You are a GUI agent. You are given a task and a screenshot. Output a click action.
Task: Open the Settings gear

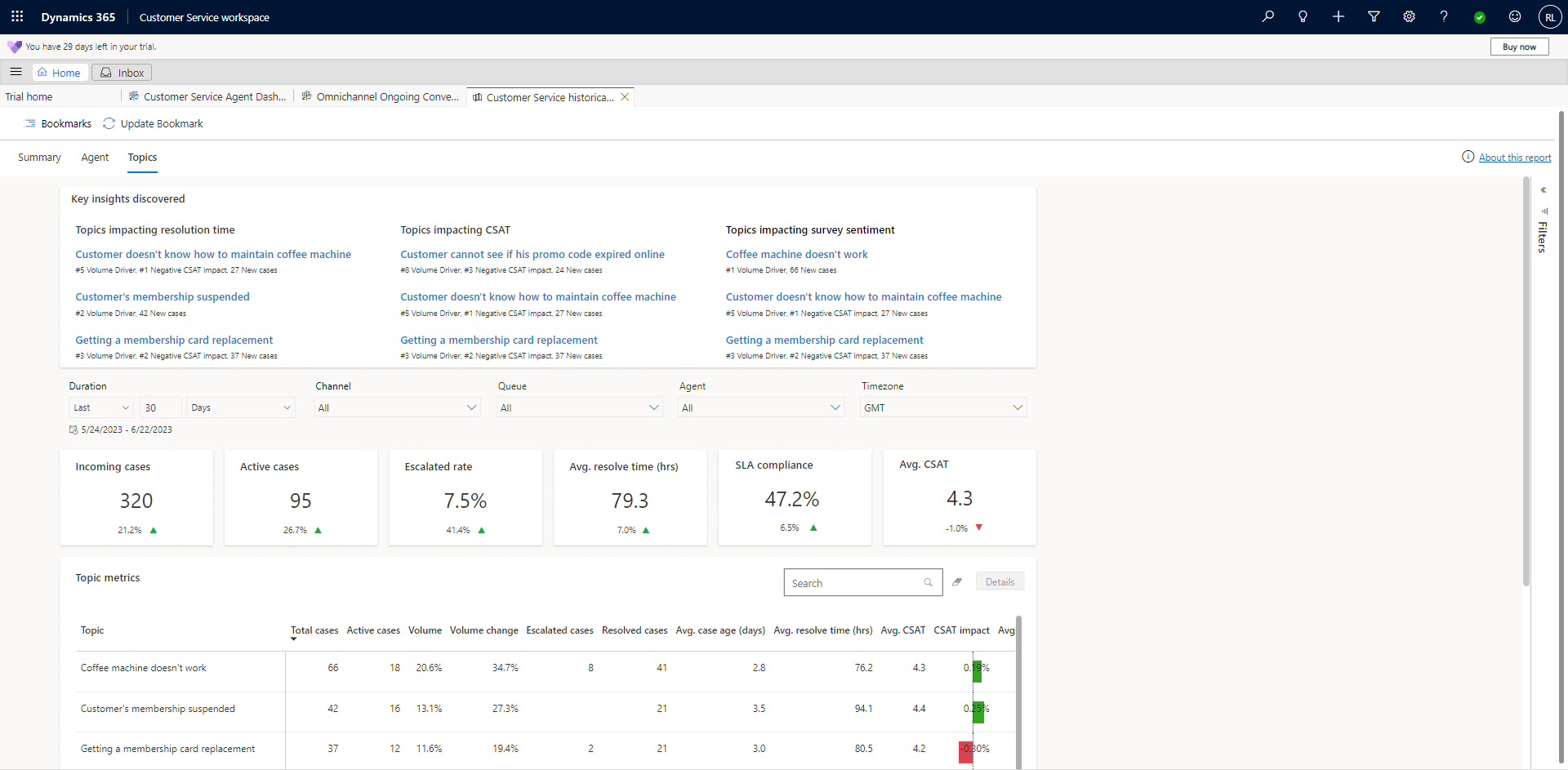pos(1409,16)
